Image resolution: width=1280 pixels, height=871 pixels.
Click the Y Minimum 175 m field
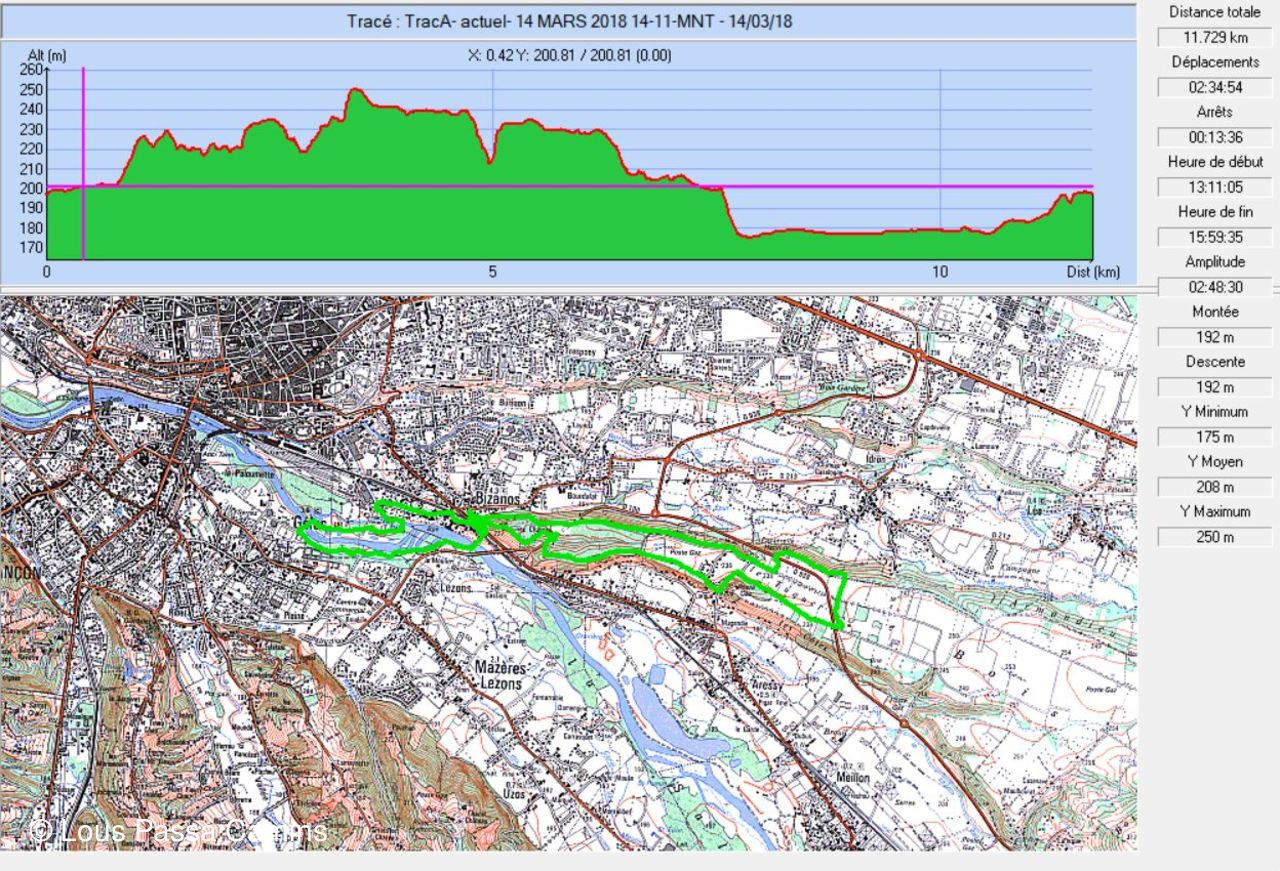tap(1214, 438)
